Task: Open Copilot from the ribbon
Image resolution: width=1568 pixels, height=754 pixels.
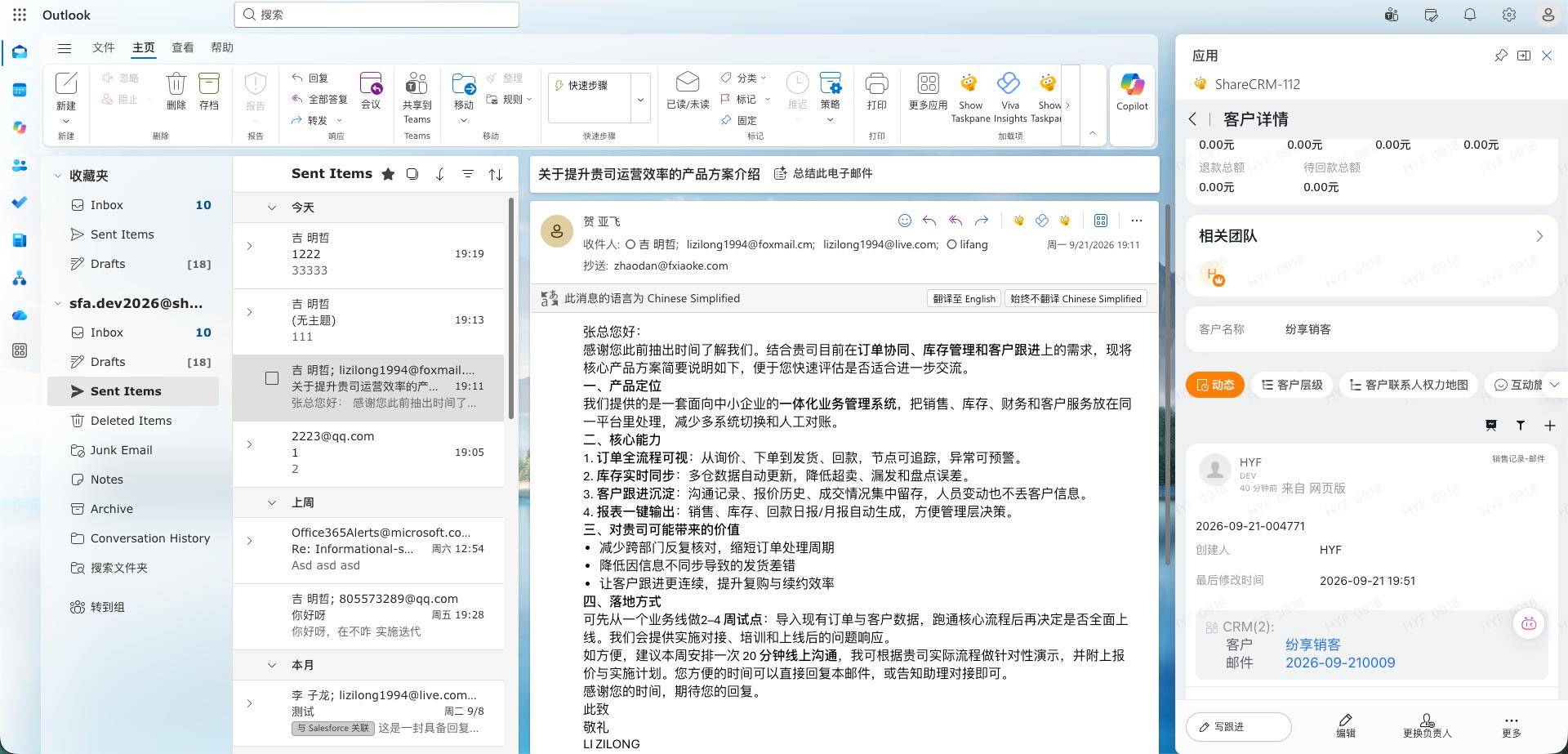Action: pyautogui.click(x=1132, y=91)
